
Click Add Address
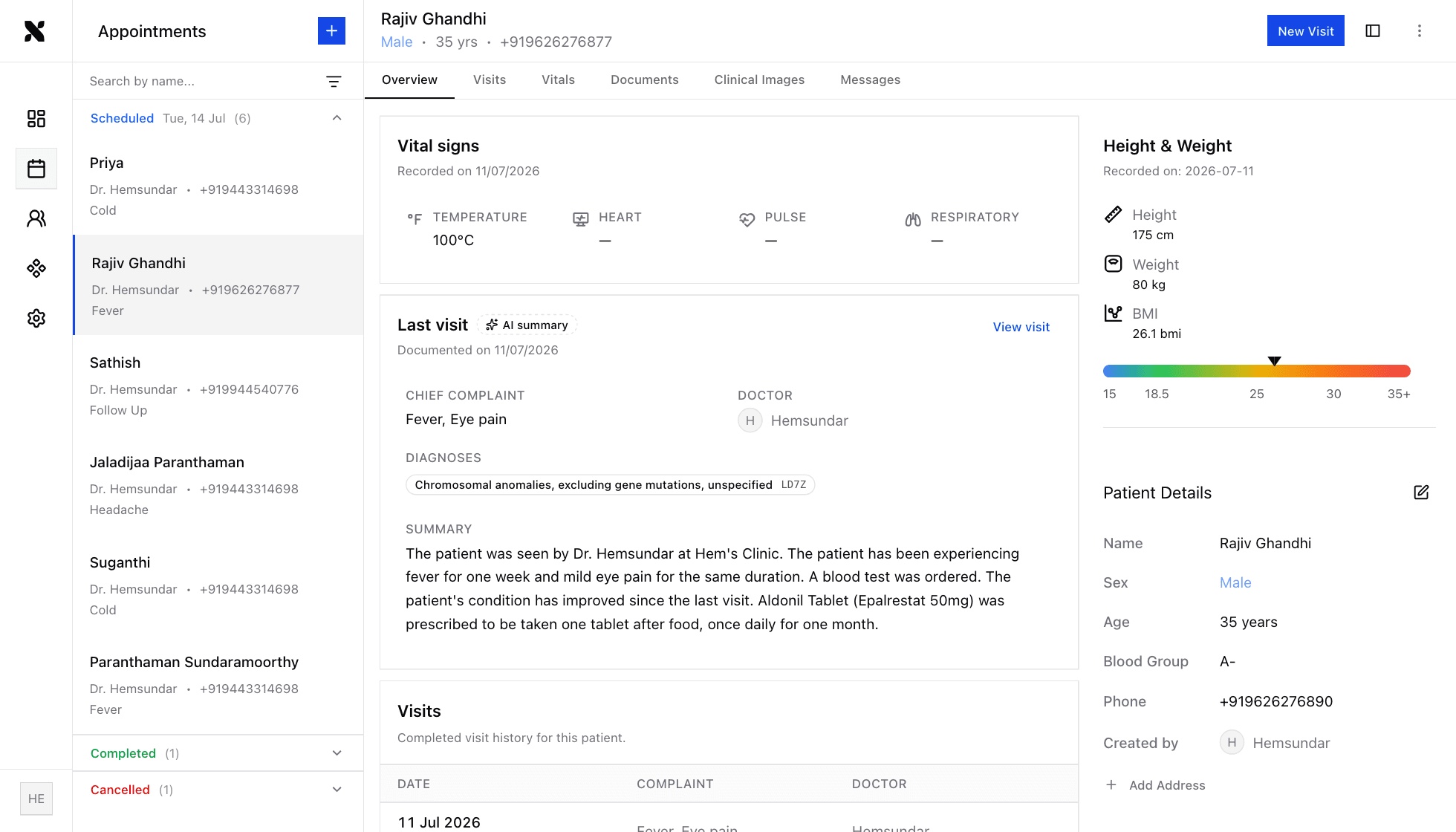[1155, 785]
